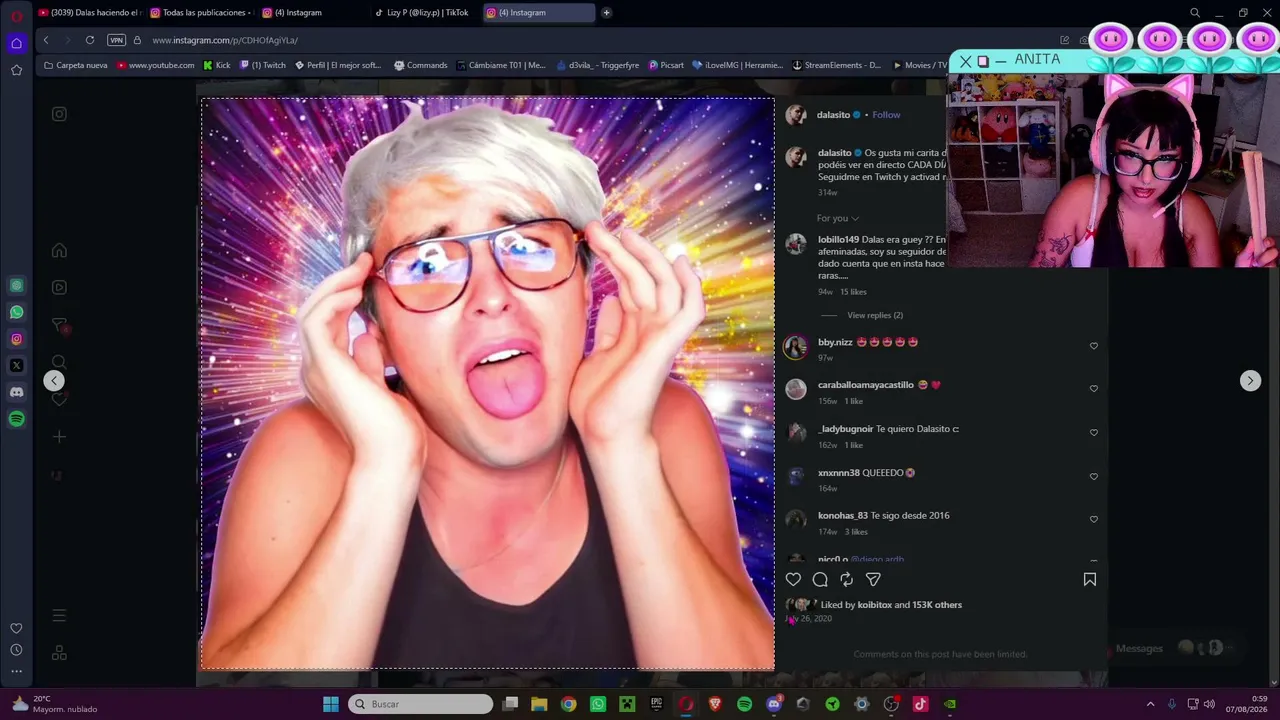The width and height of the screenshot is (1280, 720).
Task: Like the konohas_83 comment
Action: (1093, 520)
